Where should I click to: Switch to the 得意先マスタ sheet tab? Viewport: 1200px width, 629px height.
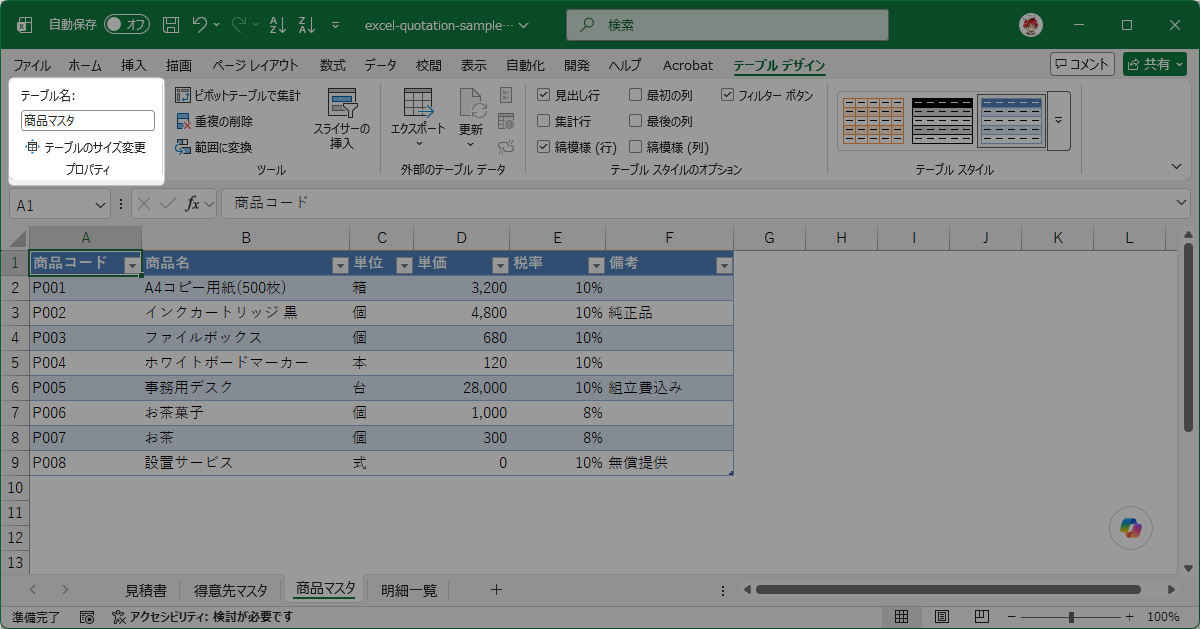(231, 590)
